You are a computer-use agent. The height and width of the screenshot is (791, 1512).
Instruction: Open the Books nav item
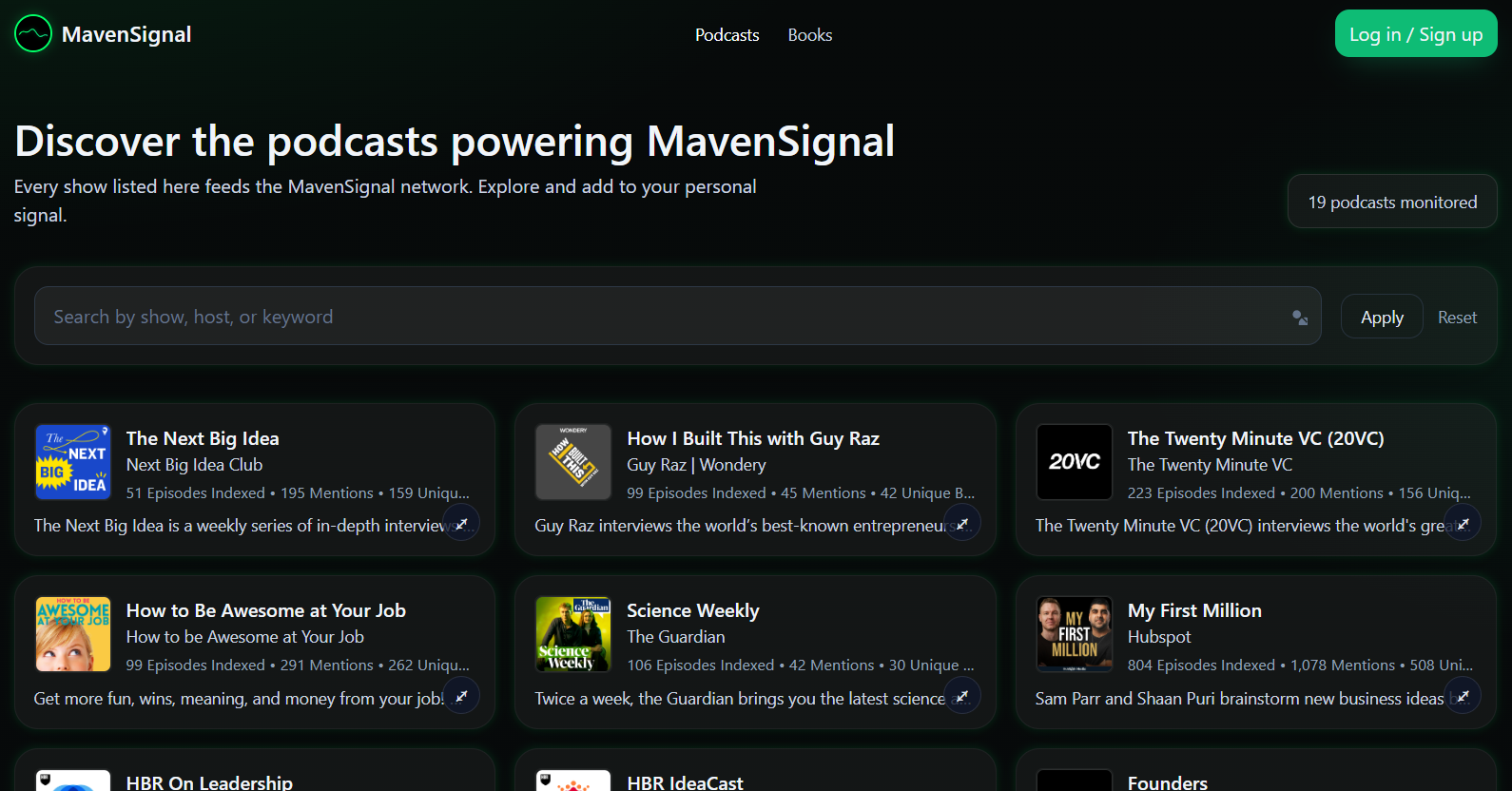[x=810, y=35]
